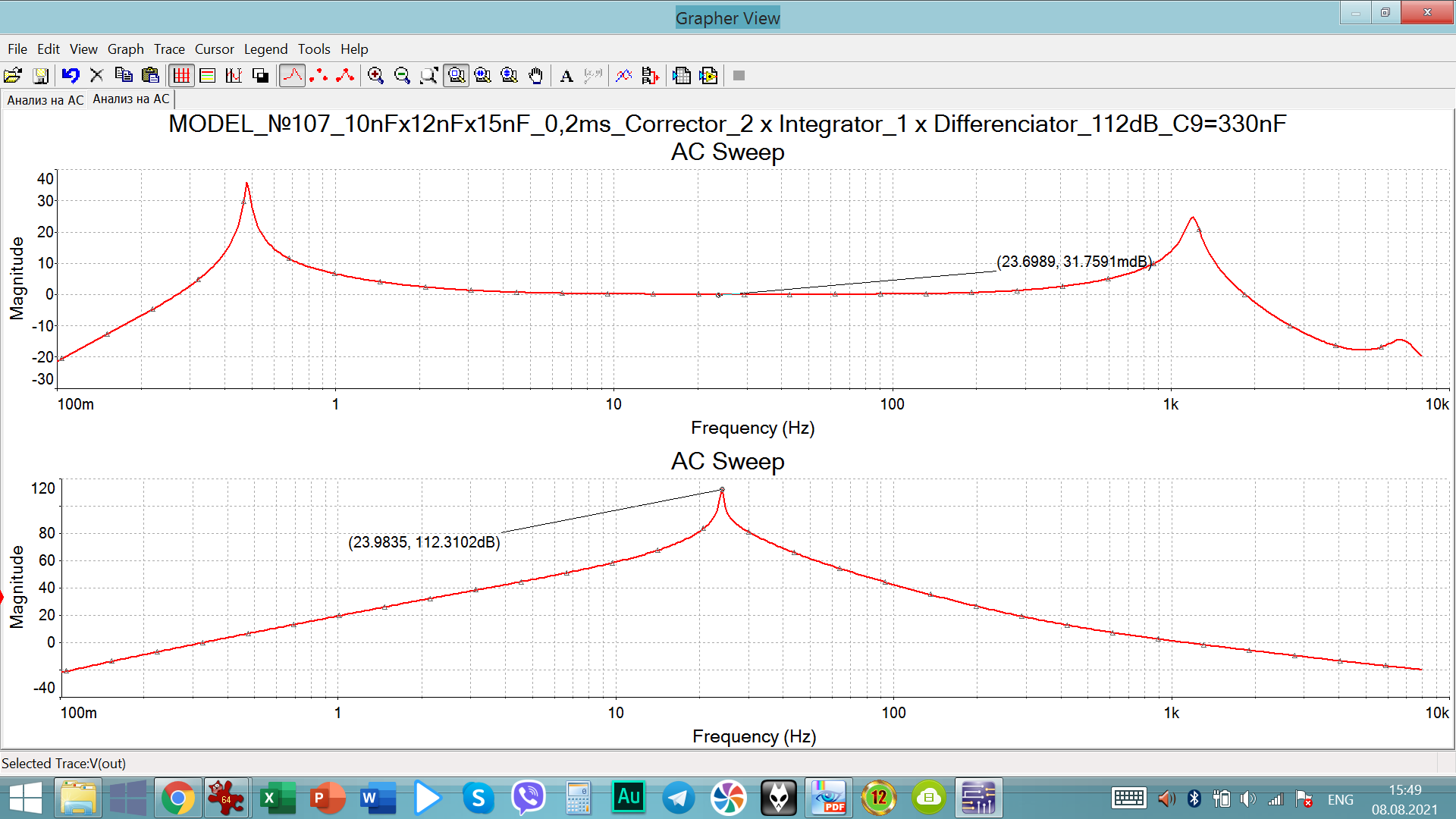Click the Export to LabVIEW icon
Image resolution: width=1456 pixels, height=819 pixels.
coord(708,75)
